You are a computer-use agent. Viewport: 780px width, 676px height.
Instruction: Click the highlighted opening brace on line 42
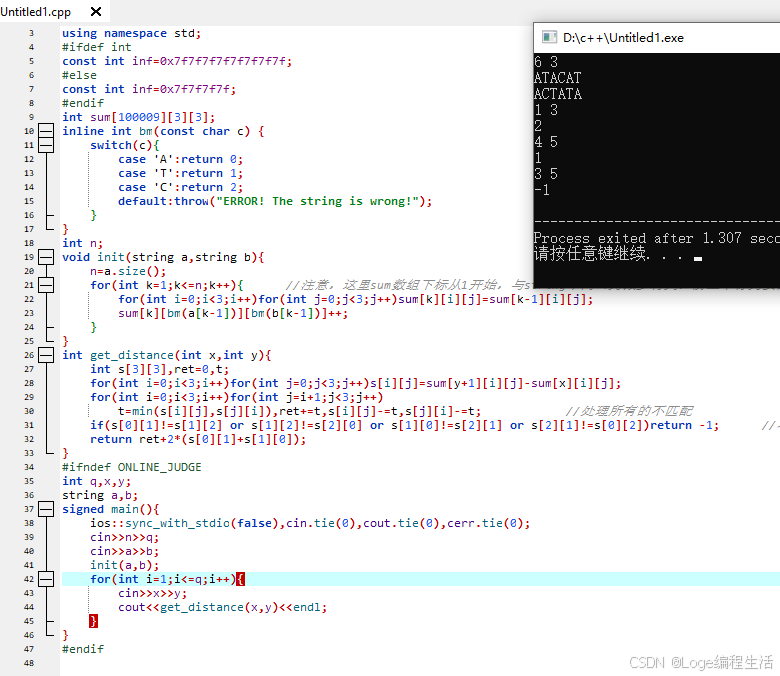[241, 579]
